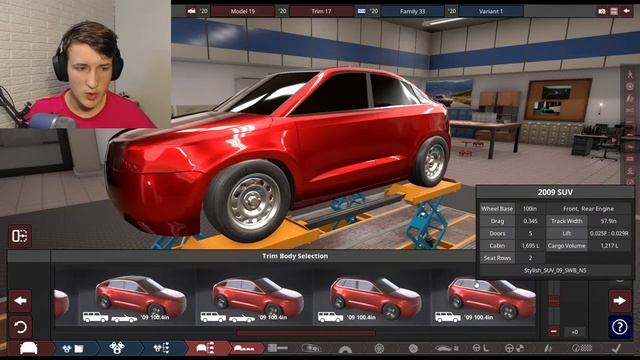Screen dimensions: 640x360
Task: Click the person figure icon in right sidebar
Action: (630, 74)
